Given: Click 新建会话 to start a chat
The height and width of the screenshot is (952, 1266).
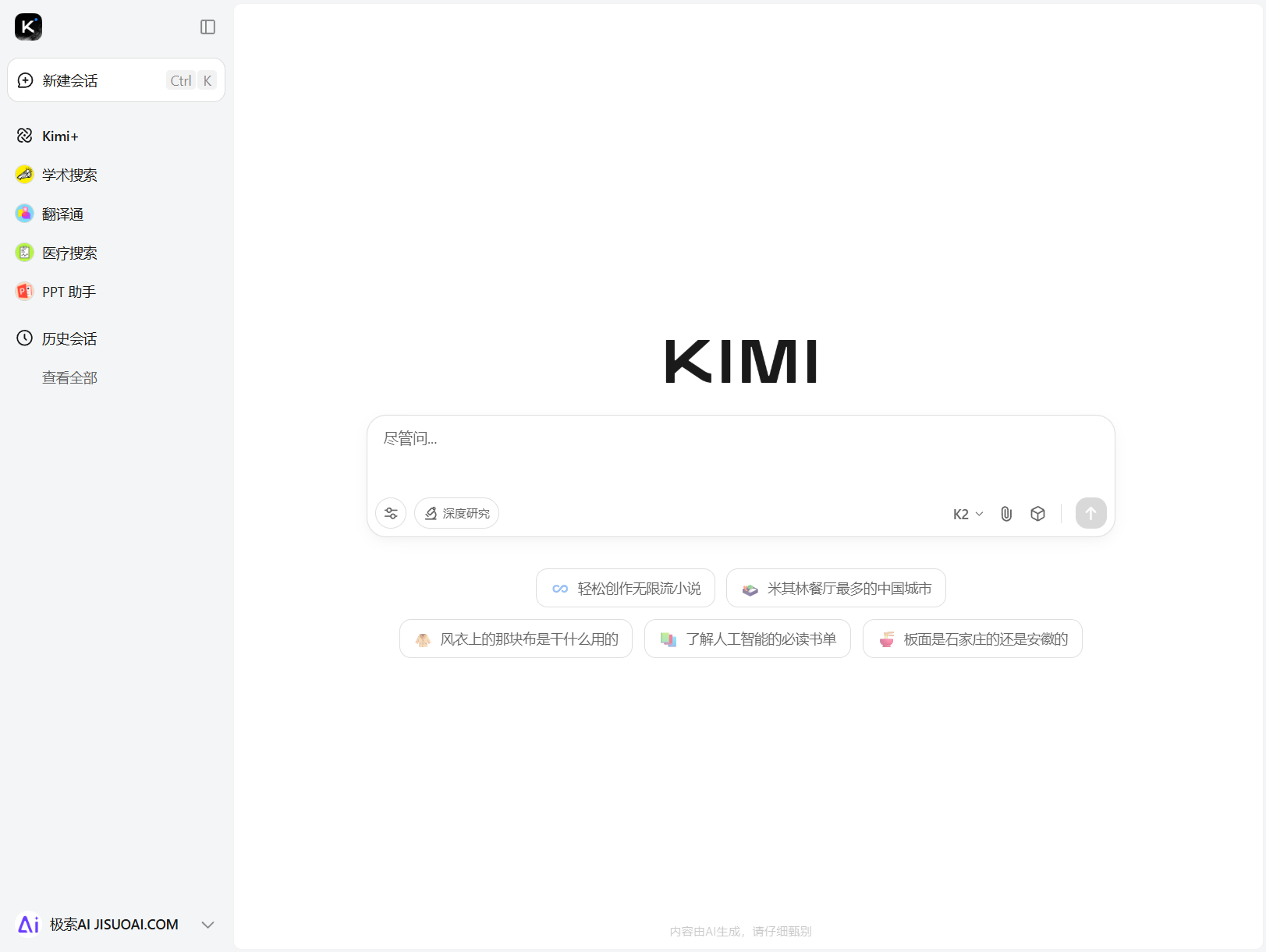Looking at the screenshot, I should point(70,80).
